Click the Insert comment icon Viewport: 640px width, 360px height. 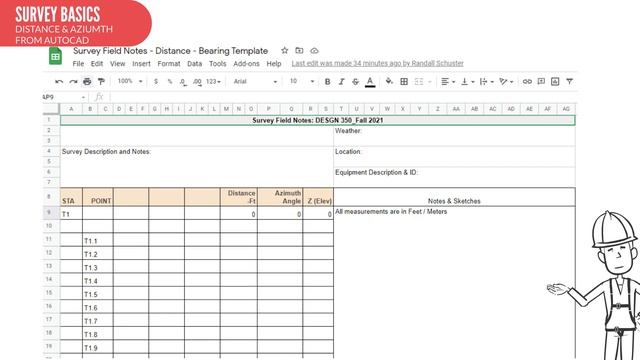click(x=541, y=82)
